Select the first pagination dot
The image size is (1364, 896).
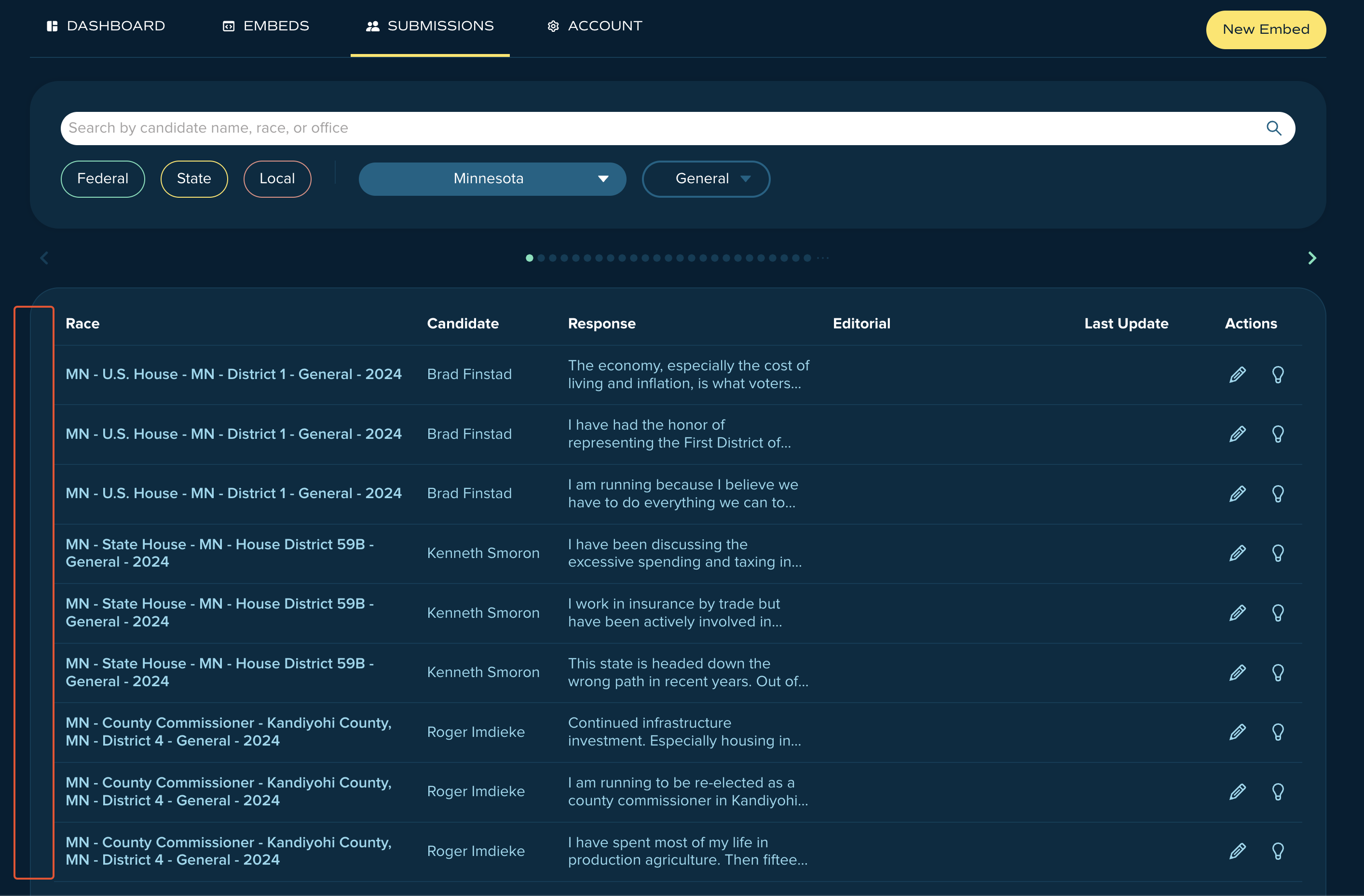click(529, 258)
